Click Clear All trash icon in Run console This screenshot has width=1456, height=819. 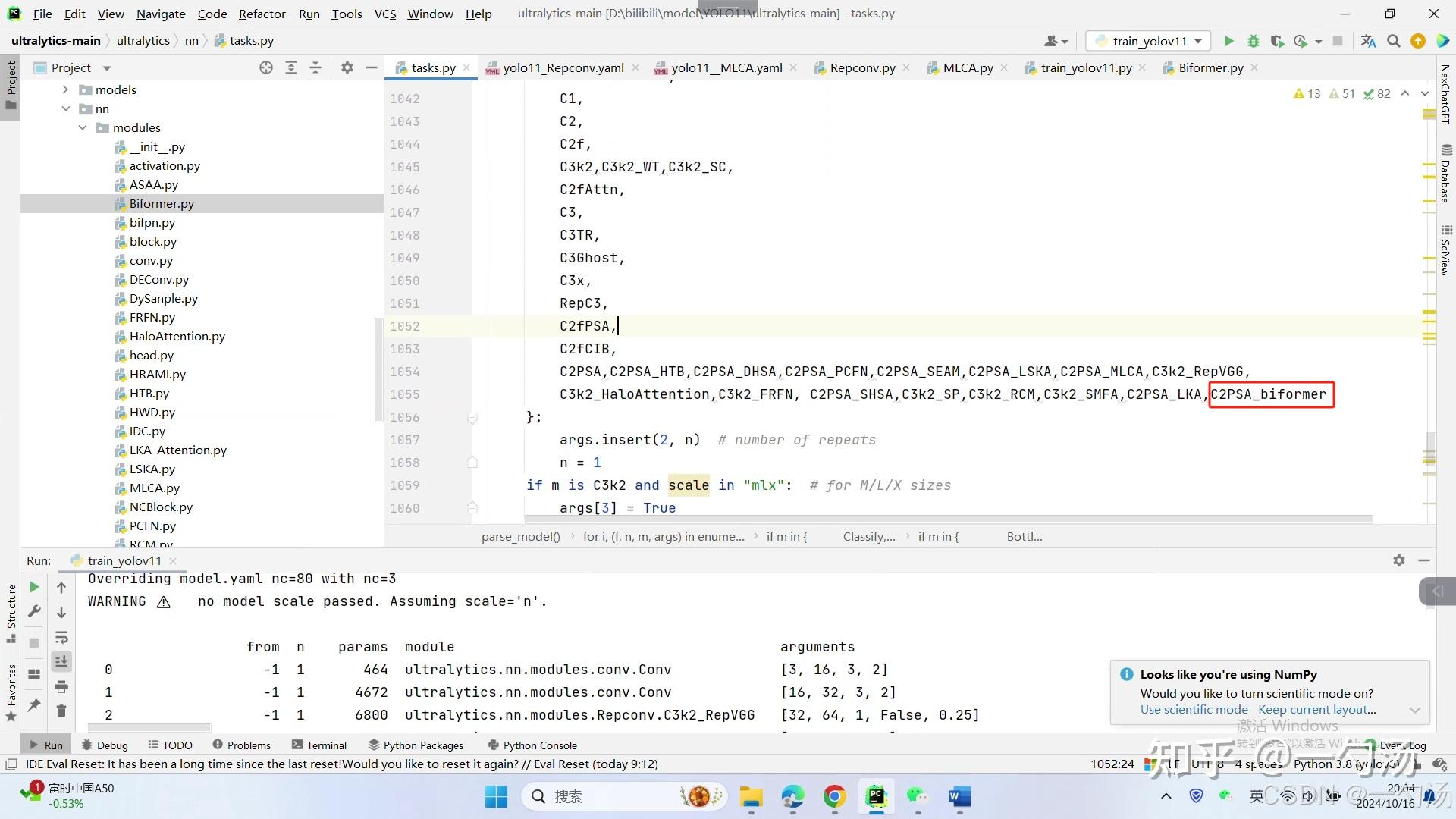click(61, 711)
